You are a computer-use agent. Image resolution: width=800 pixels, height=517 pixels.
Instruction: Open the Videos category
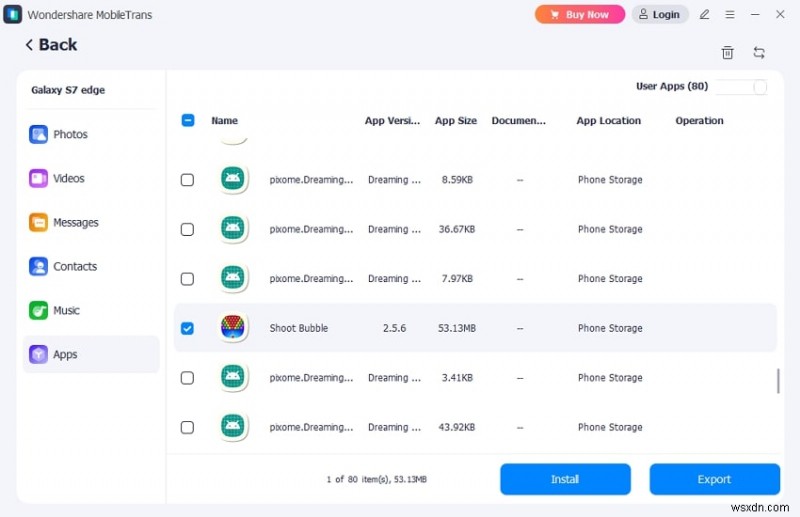[x=91, y=178]
